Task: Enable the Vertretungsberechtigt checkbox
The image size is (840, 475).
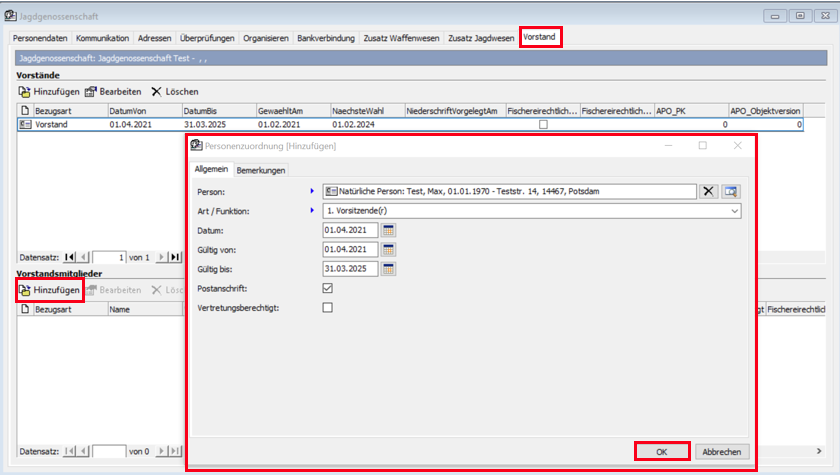Action: pyautogui.click(x=328, y=308)
